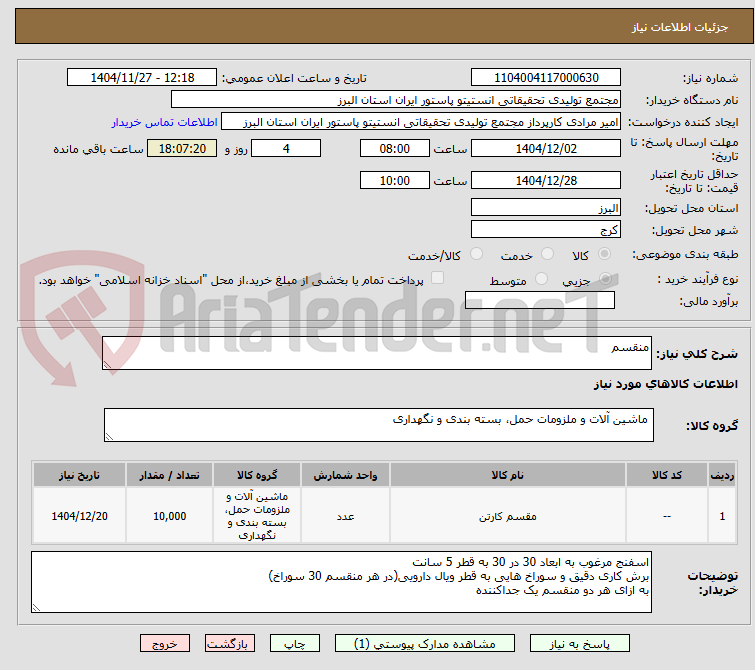Select the خدمت radio button
The height and width of the screenshot is (670, 755).
pyautogui.click(x=547, y=254)
